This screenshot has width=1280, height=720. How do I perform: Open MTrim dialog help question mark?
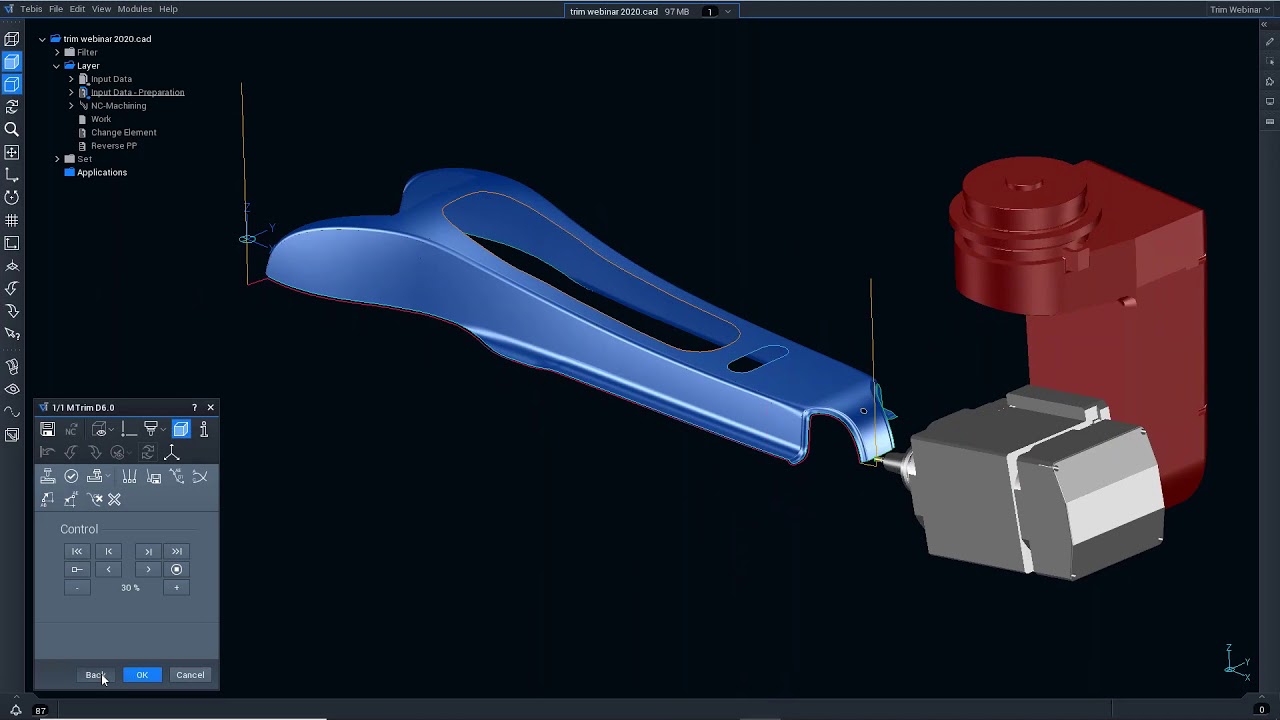pyautogui.click(x=194, y=408)
